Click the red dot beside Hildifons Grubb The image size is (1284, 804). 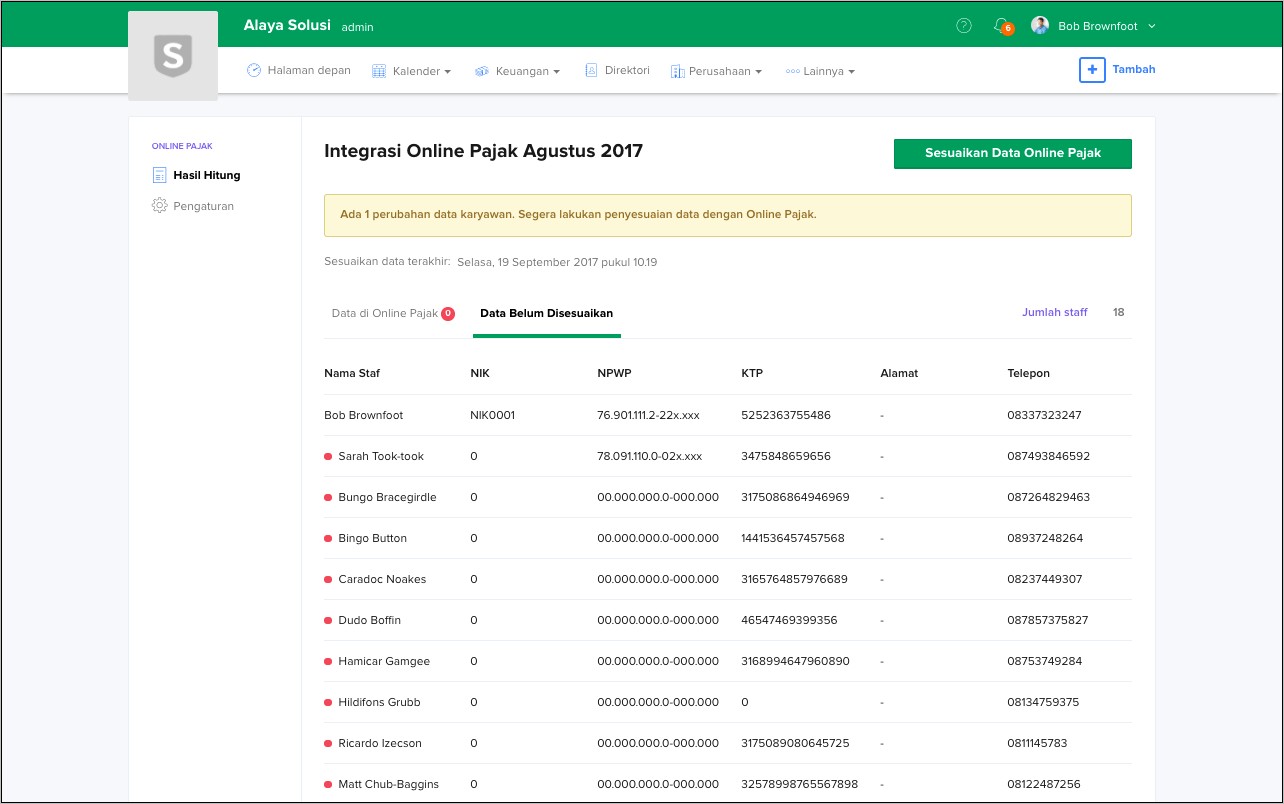328,702
